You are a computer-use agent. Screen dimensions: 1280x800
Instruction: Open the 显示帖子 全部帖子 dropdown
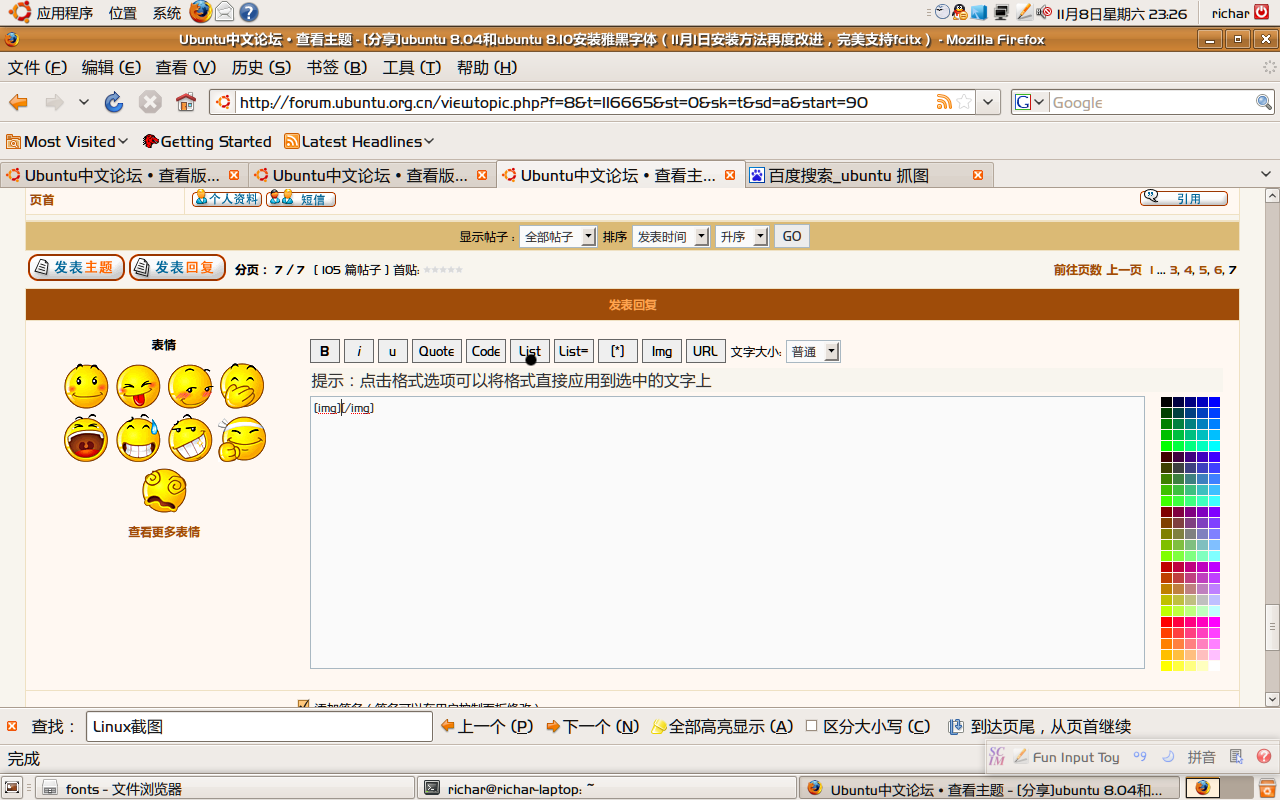click(x=558, y=237)
